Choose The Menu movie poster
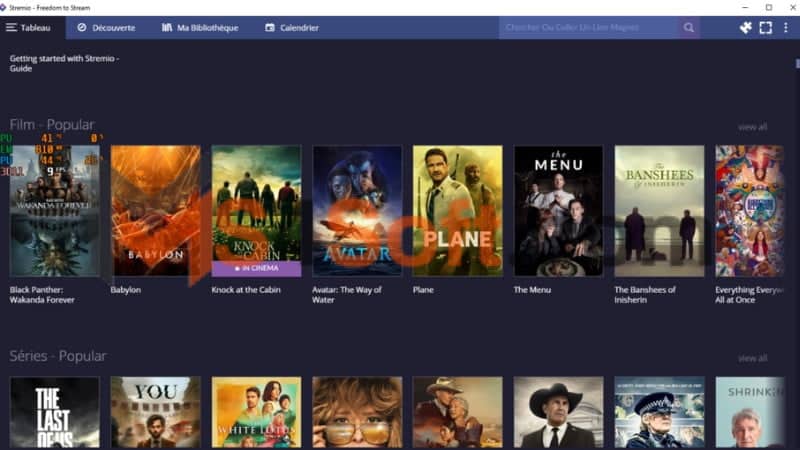This screenshot has height=450, width=800. [x=559, y=211]
